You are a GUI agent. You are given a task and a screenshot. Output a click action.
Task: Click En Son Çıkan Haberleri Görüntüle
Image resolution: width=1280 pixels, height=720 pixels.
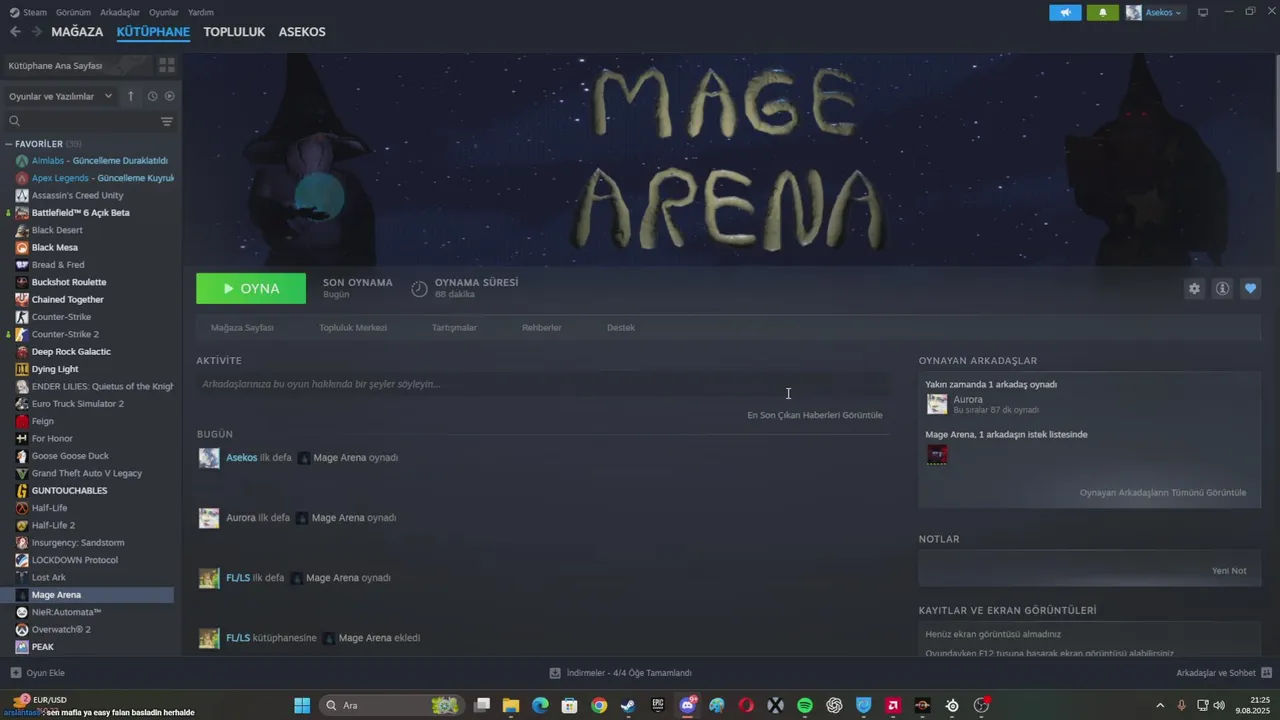pos(815,415)
